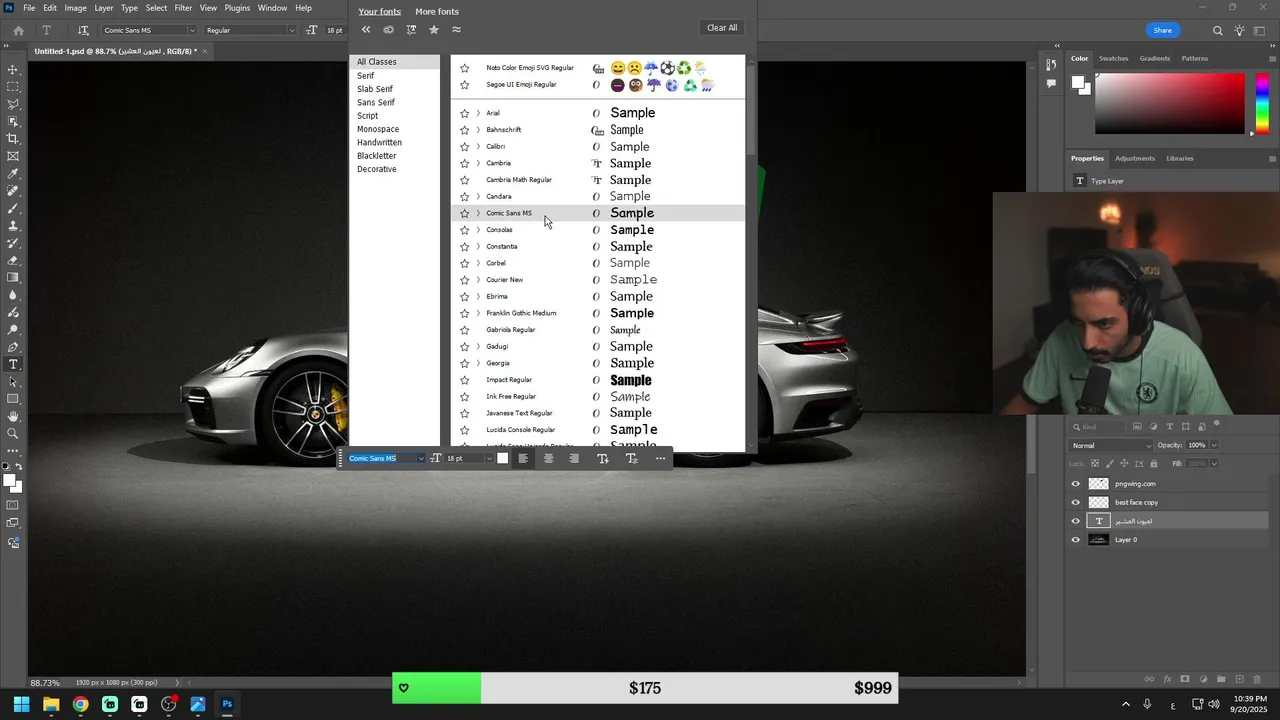Open the Opacity 100% dropdown arrow
The image size is (1280, 720).
click(x=1214, y=445)
